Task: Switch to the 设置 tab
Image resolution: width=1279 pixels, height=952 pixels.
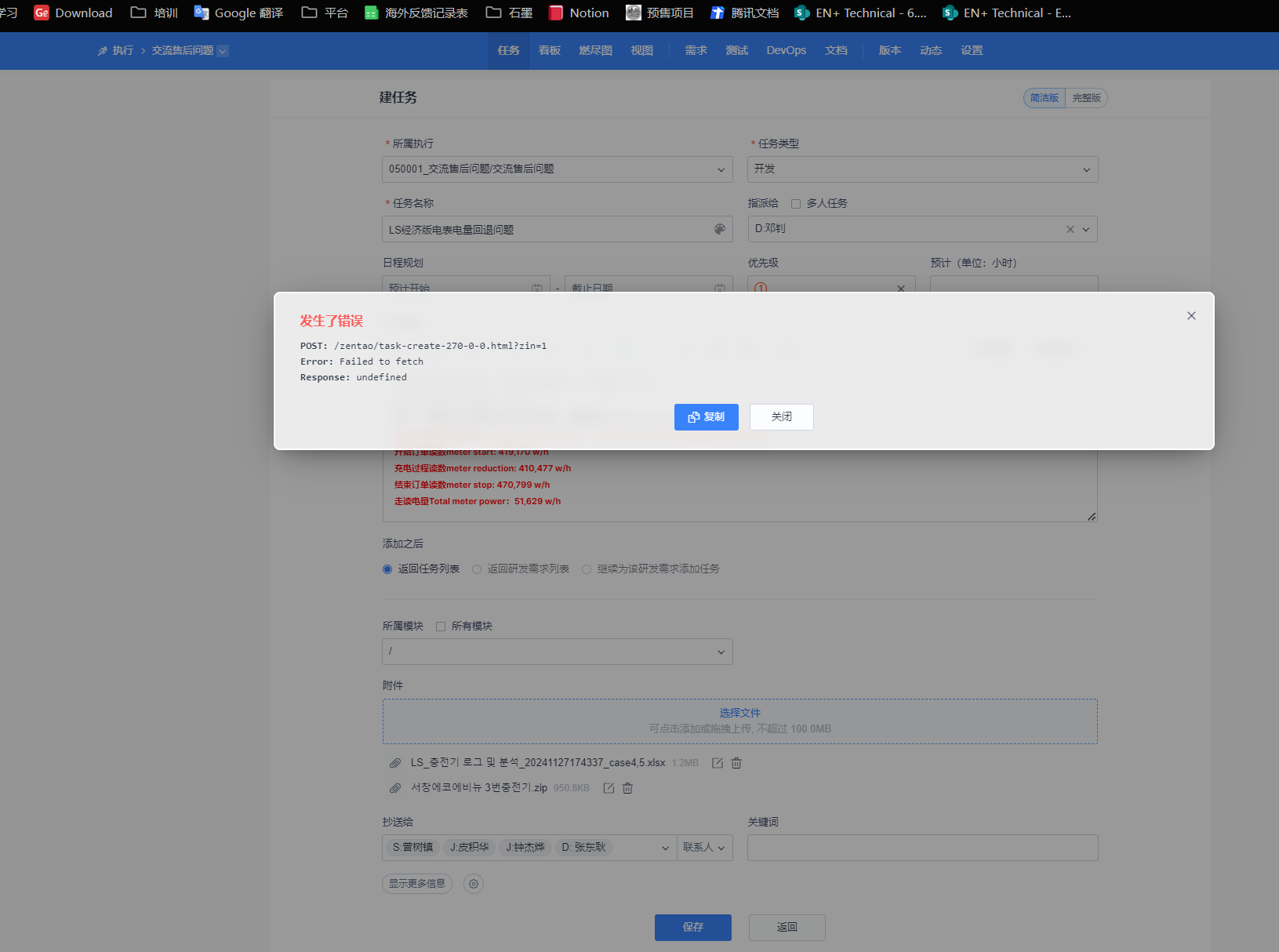Action: point(972,51)
